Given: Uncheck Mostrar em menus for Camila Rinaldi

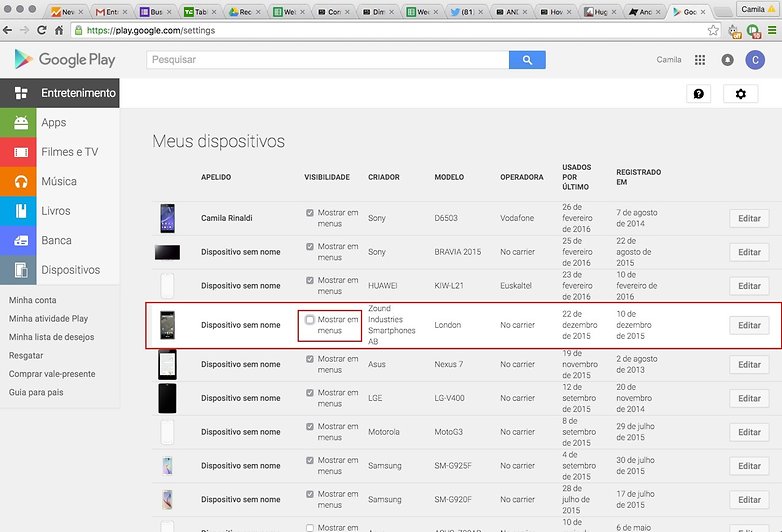Looking at the screenshot, I should pos(310,213).
